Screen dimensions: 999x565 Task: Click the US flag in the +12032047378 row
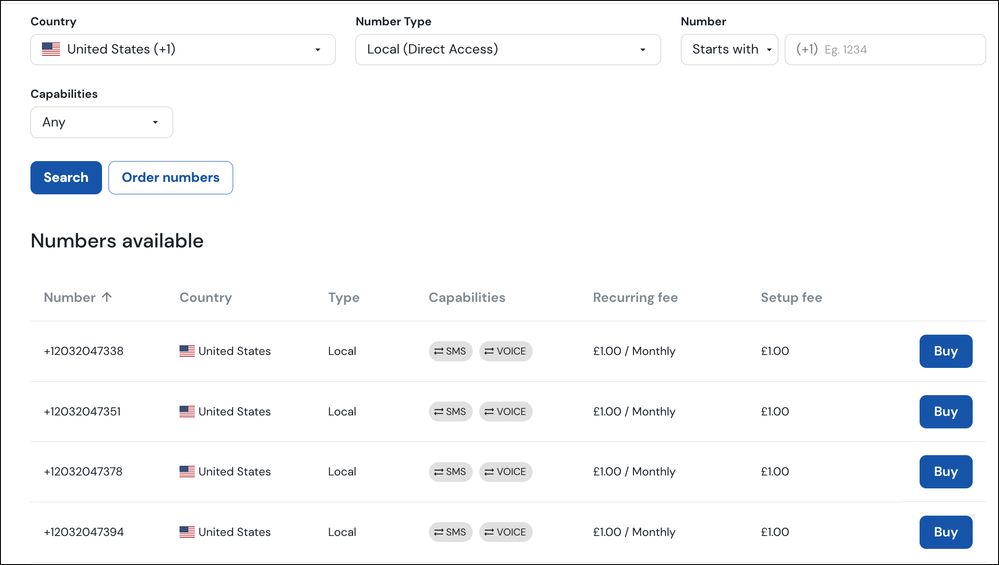[187, 471]
